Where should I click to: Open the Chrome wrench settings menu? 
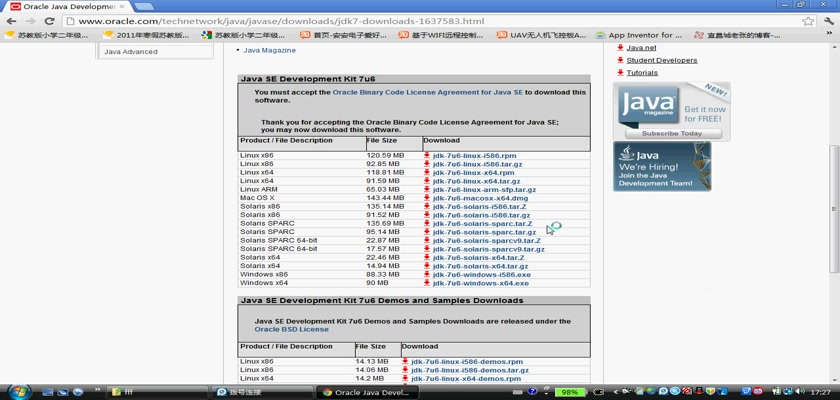[829, 21]
